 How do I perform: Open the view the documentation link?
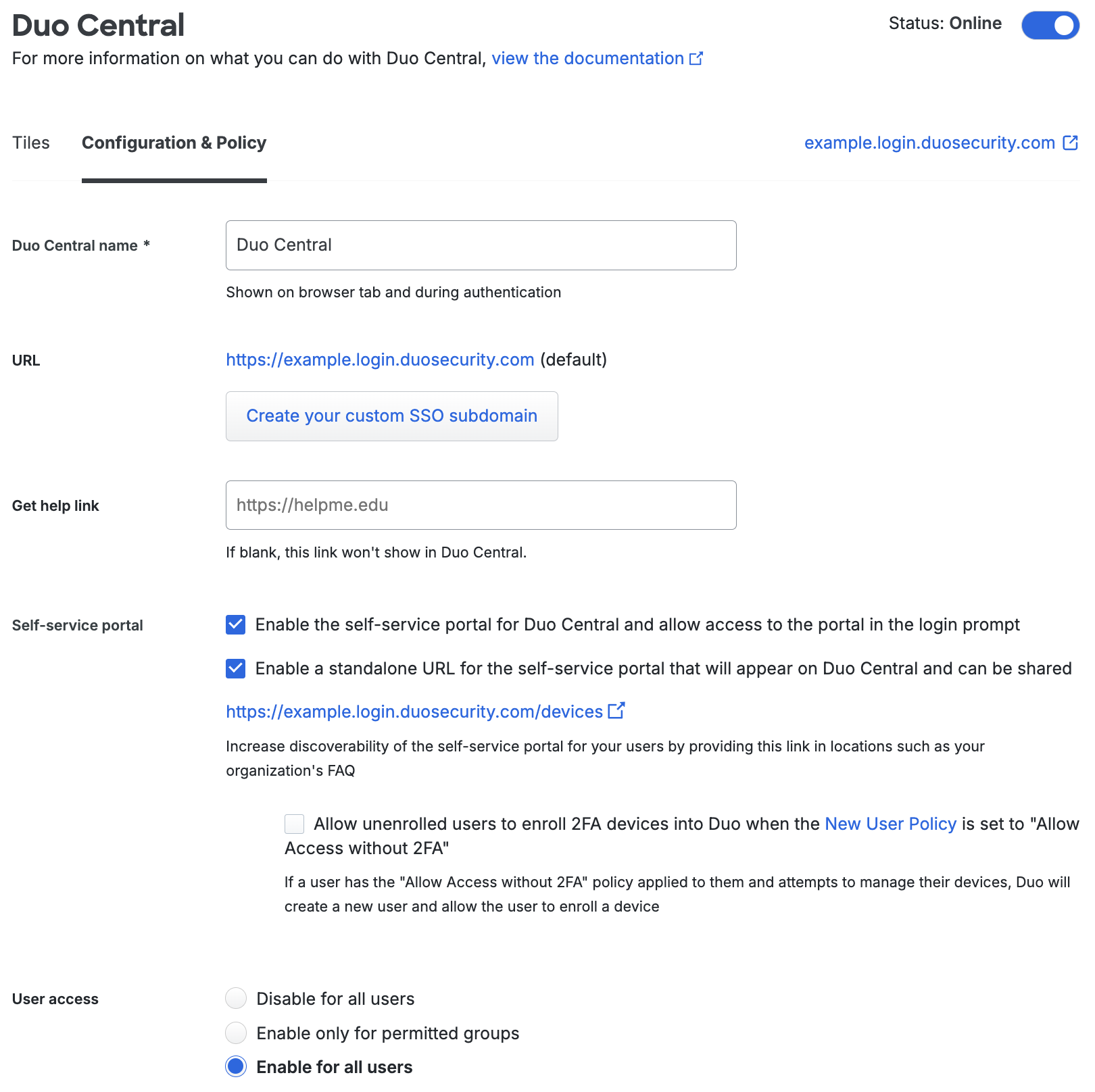coord(587,59)
